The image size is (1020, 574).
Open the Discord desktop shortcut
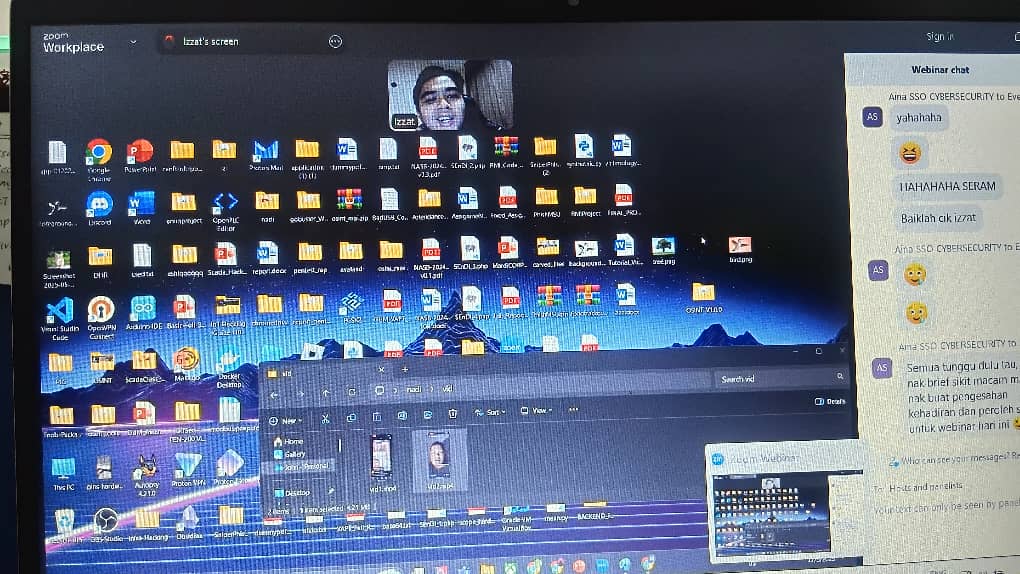pos(100,209)
